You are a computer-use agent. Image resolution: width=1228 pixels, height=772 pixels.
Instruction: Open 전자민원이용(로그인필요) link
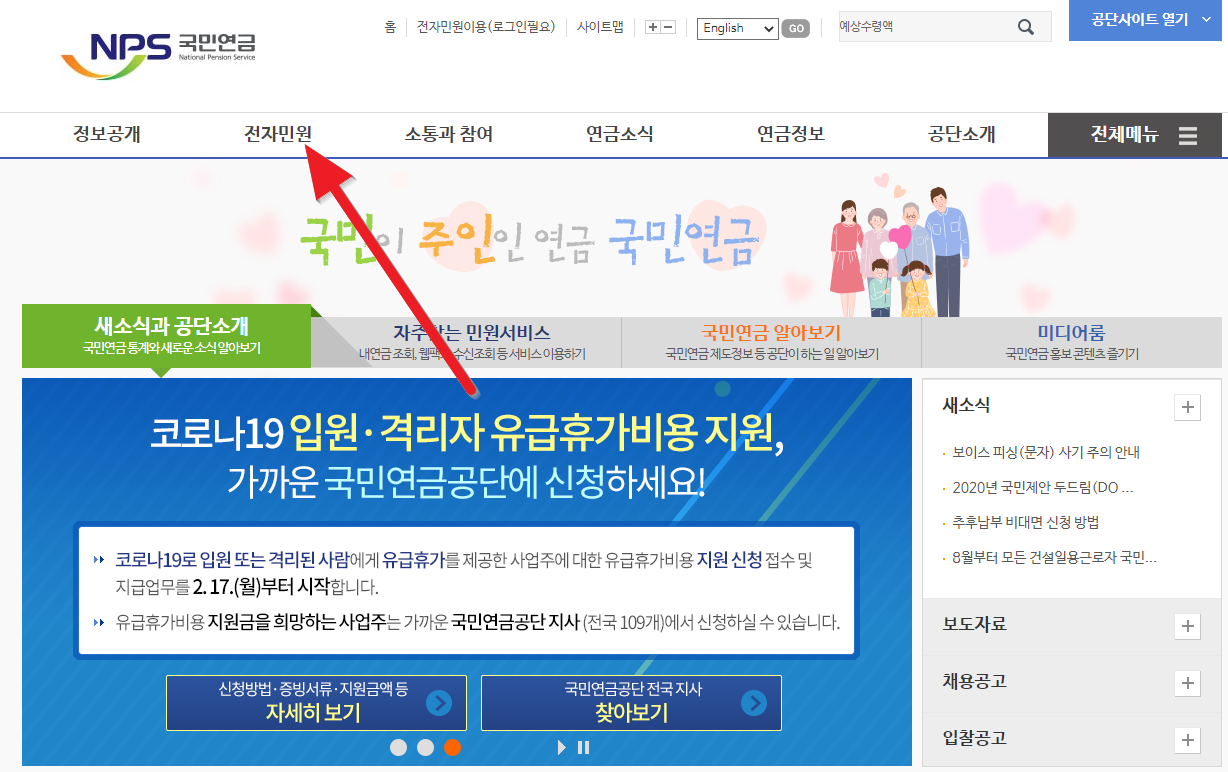[486, 28]
